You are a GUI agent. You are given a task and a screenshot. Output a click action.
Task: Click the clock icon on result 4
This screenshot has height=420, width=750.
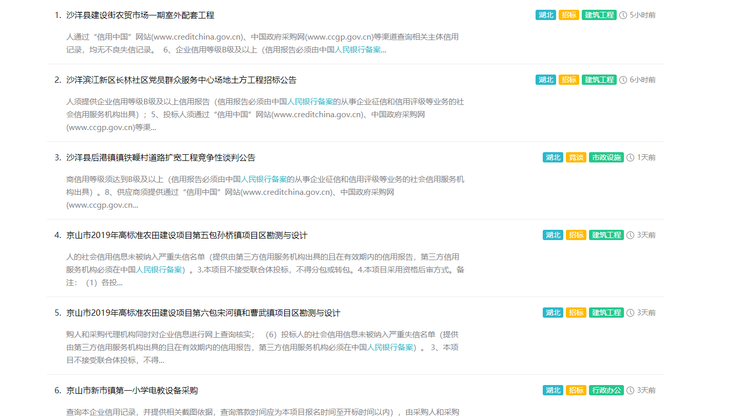pyautogui.click(x=631, y=235)
